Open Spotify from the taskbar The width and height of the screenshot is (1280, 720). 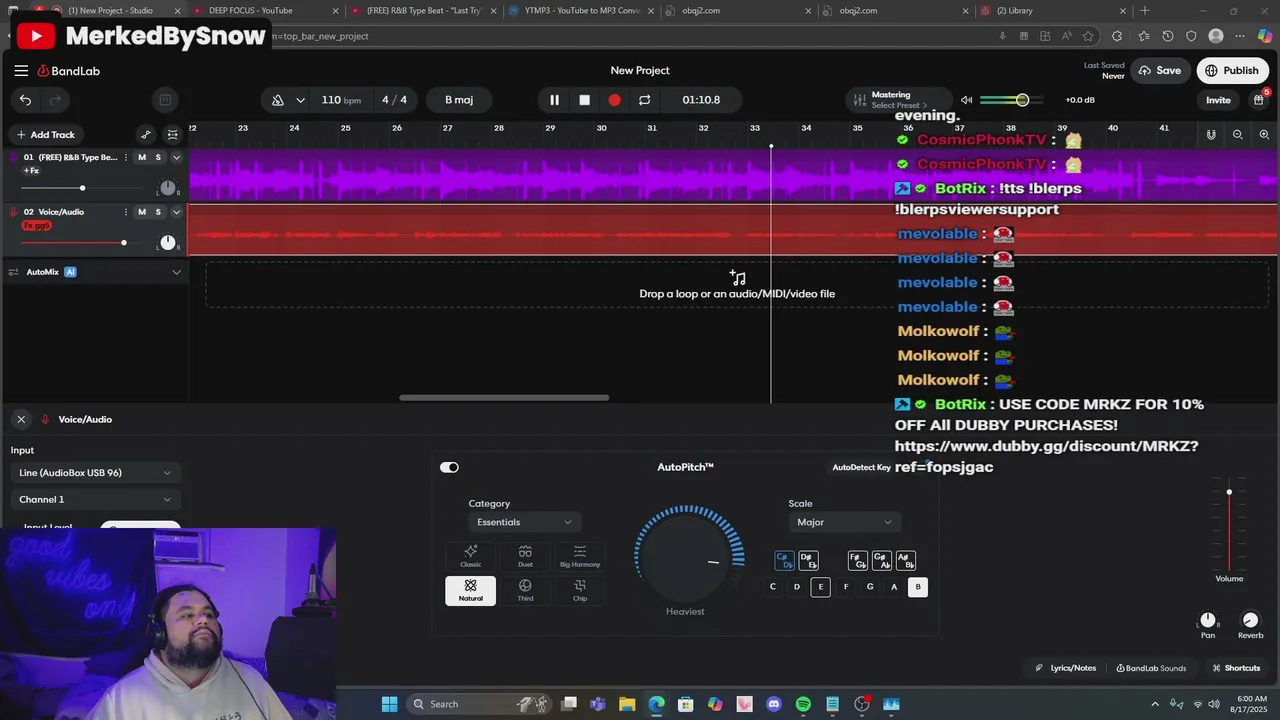point(803,704)
